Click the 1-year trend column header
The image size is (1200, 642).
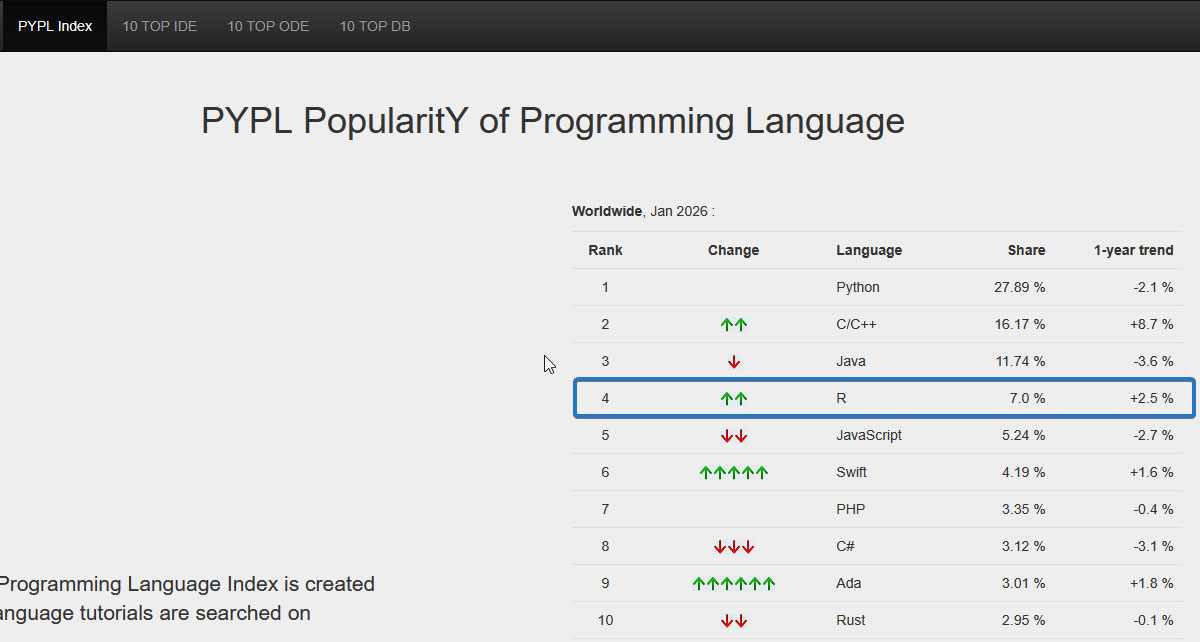click(1133, 250)
